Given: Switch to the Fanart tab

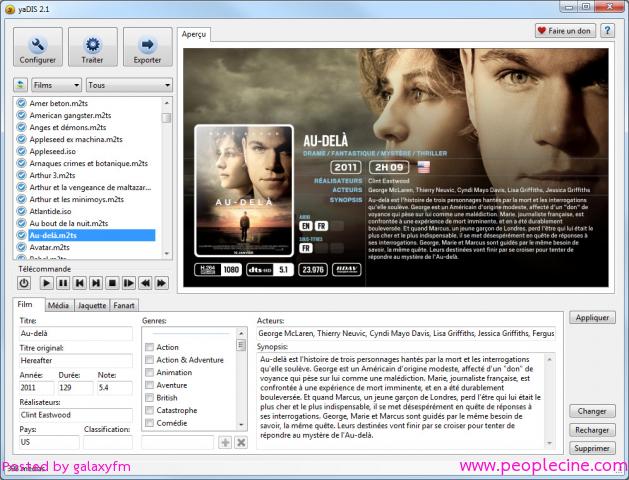Looking at the screenshot, I should click(x=124, y=306).
